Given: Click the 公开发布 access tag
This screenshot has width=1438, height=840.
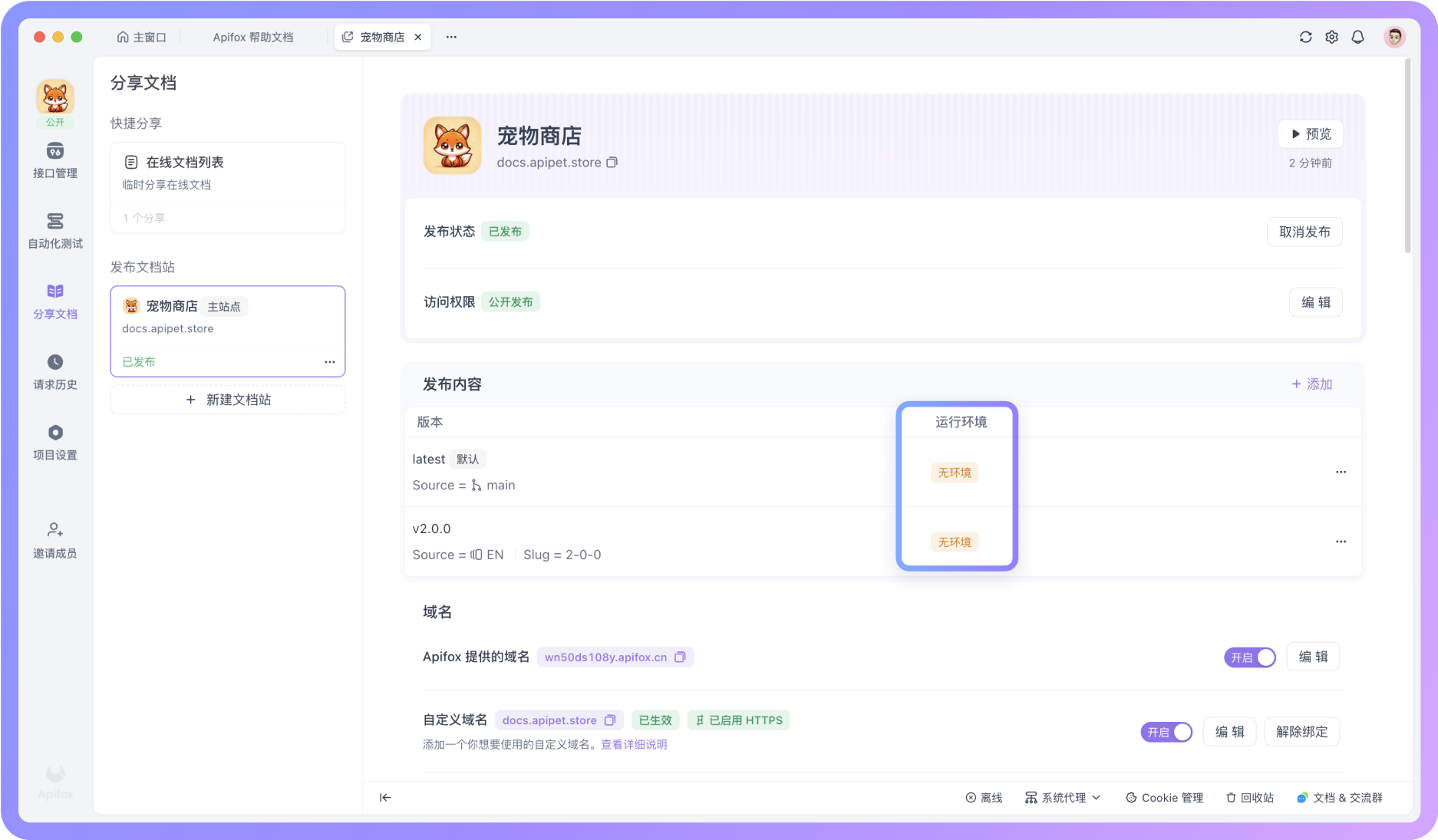Looking at the screenshot, I should [510, 302].
